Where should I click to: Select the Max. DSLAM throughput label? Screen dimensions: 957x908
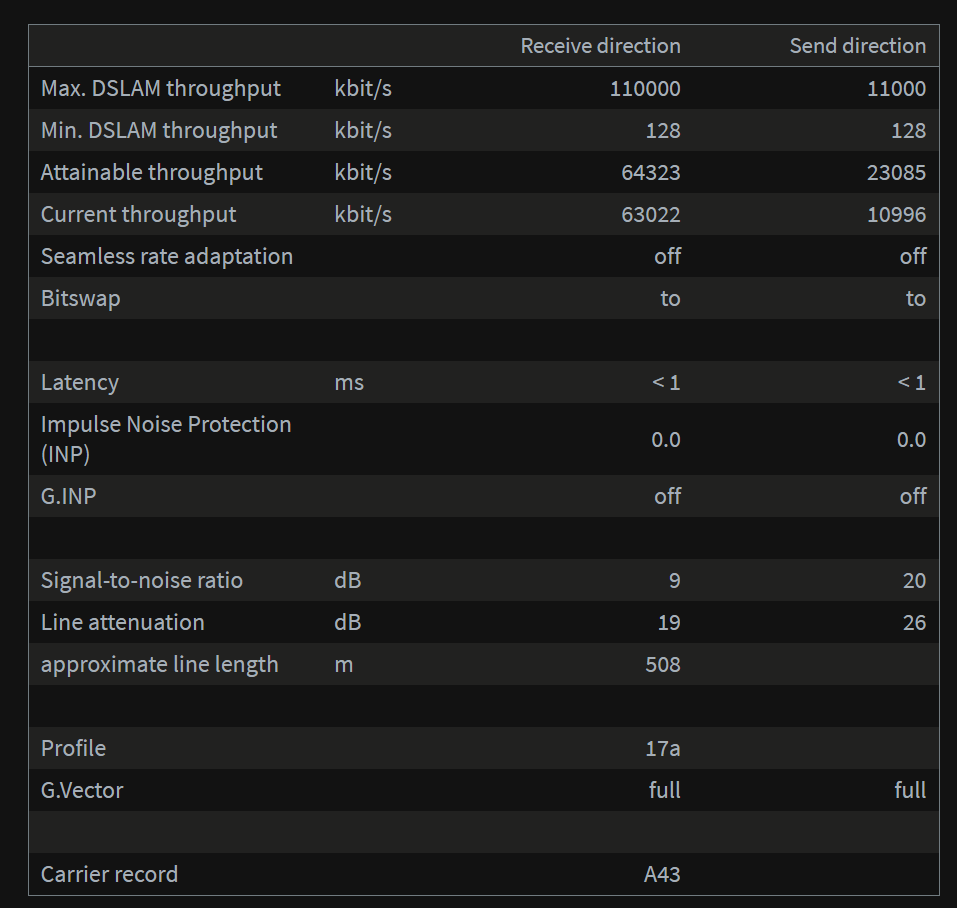tap(161, 88)
